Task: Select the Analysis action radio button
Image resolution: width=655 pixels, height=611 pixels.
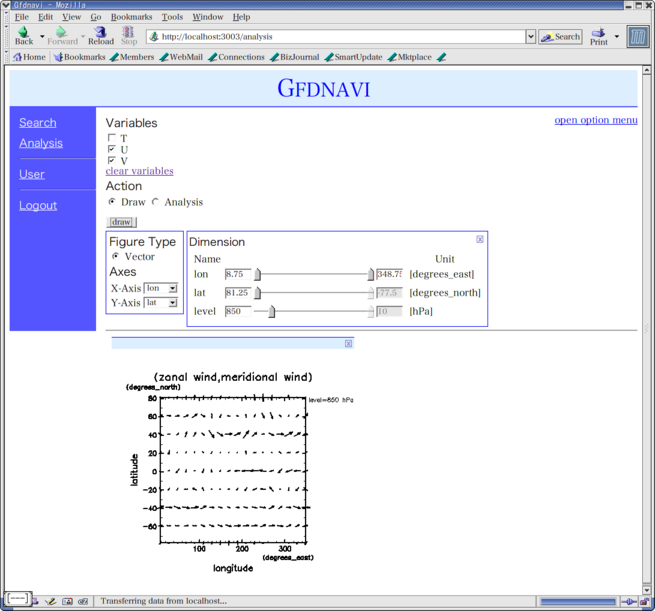Action: [x=156, y=202]
